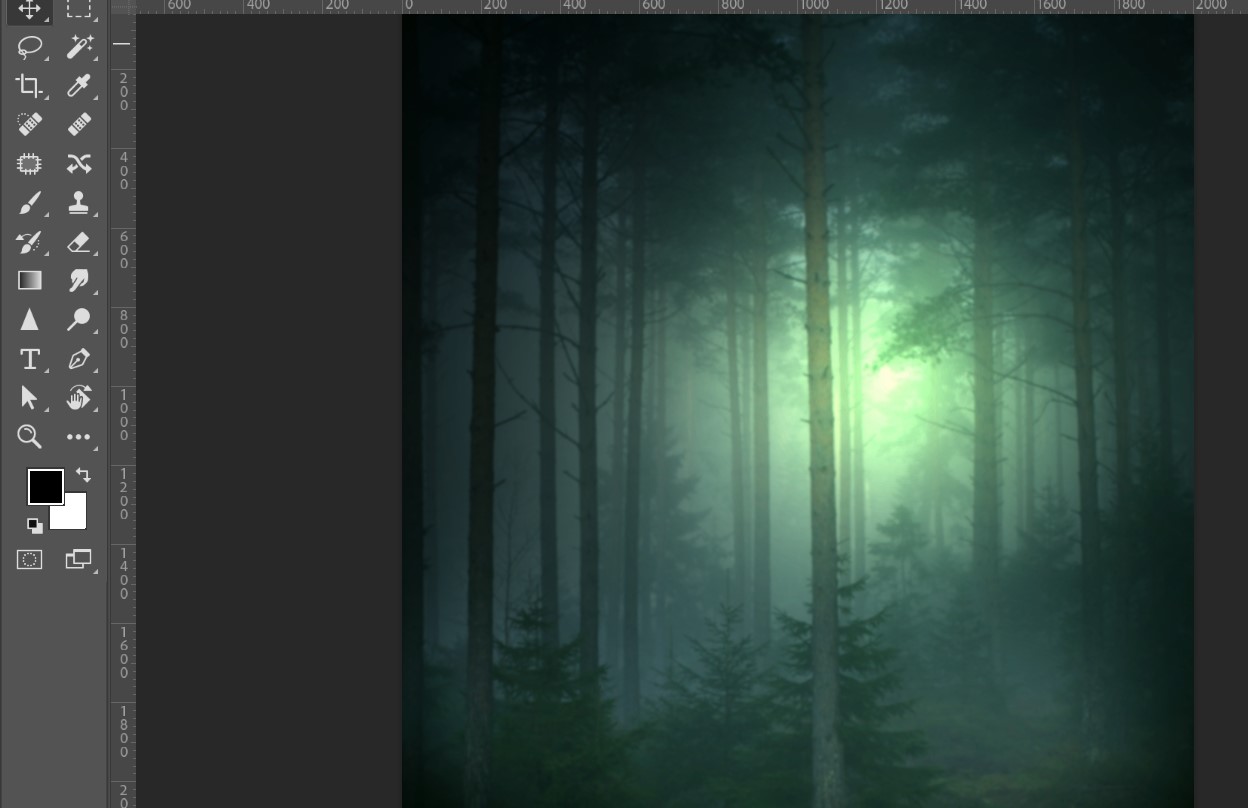The image size is (1248, 808).
Task: Swap foreground and background colors
Action: coord(83,476)
